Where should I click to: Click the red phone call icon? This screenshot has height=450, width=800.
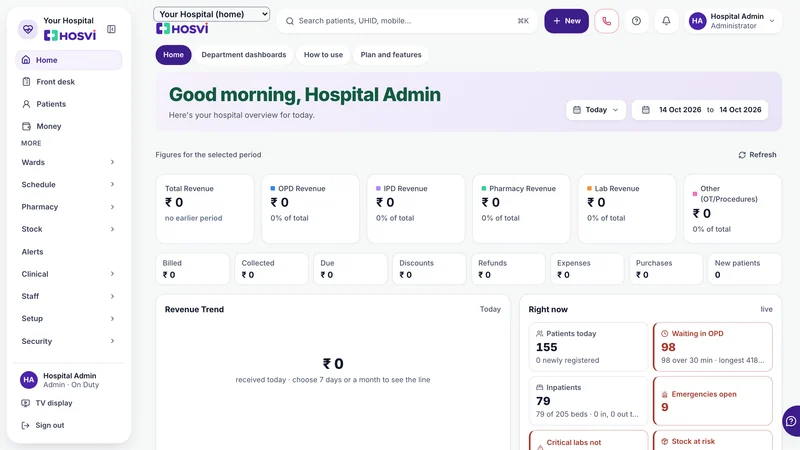[x=606, y=21]
